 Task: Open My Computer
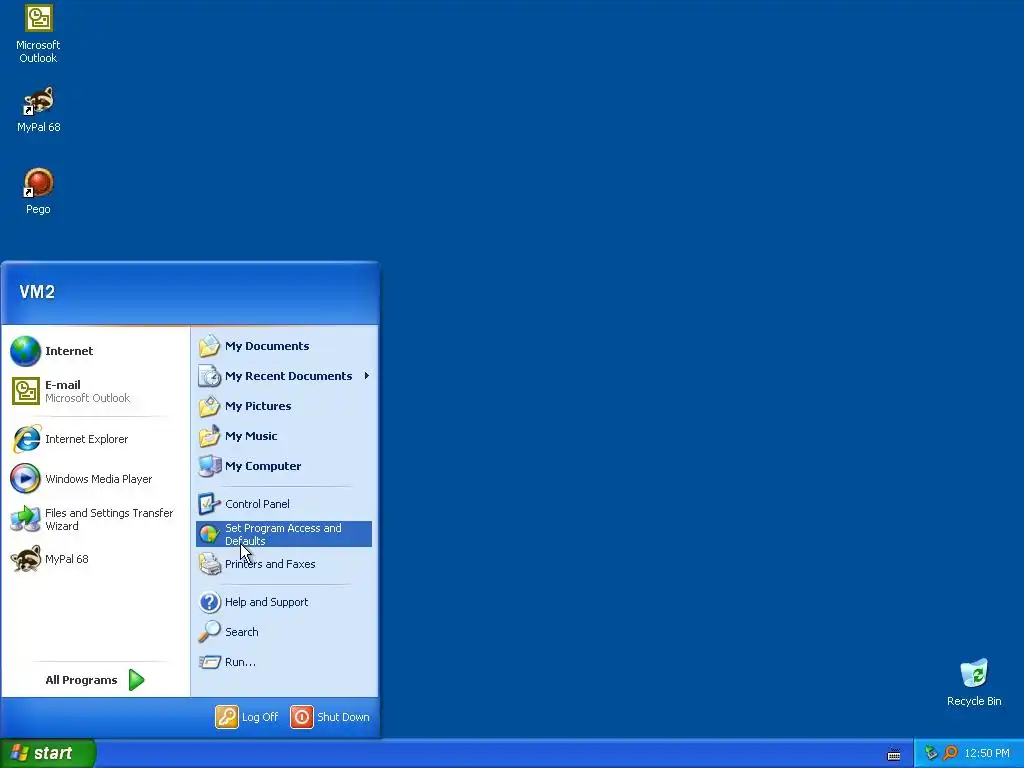(x=284, y=466)
